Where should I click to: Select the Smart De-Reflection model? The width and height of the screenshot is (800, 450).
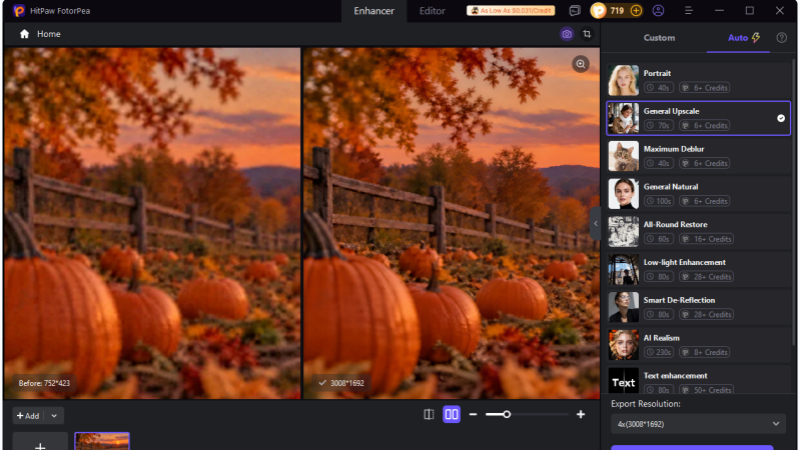pos(698,307)
